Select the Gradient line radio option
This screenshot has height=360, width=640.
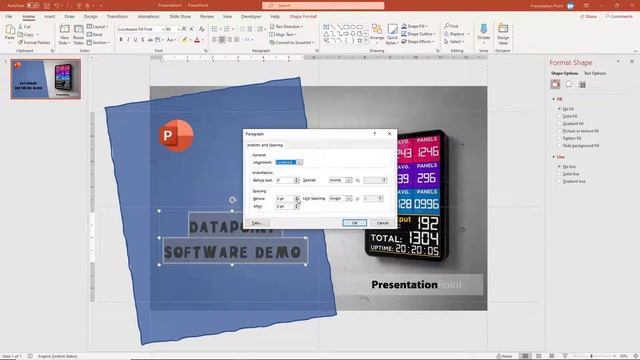[559, 181]
